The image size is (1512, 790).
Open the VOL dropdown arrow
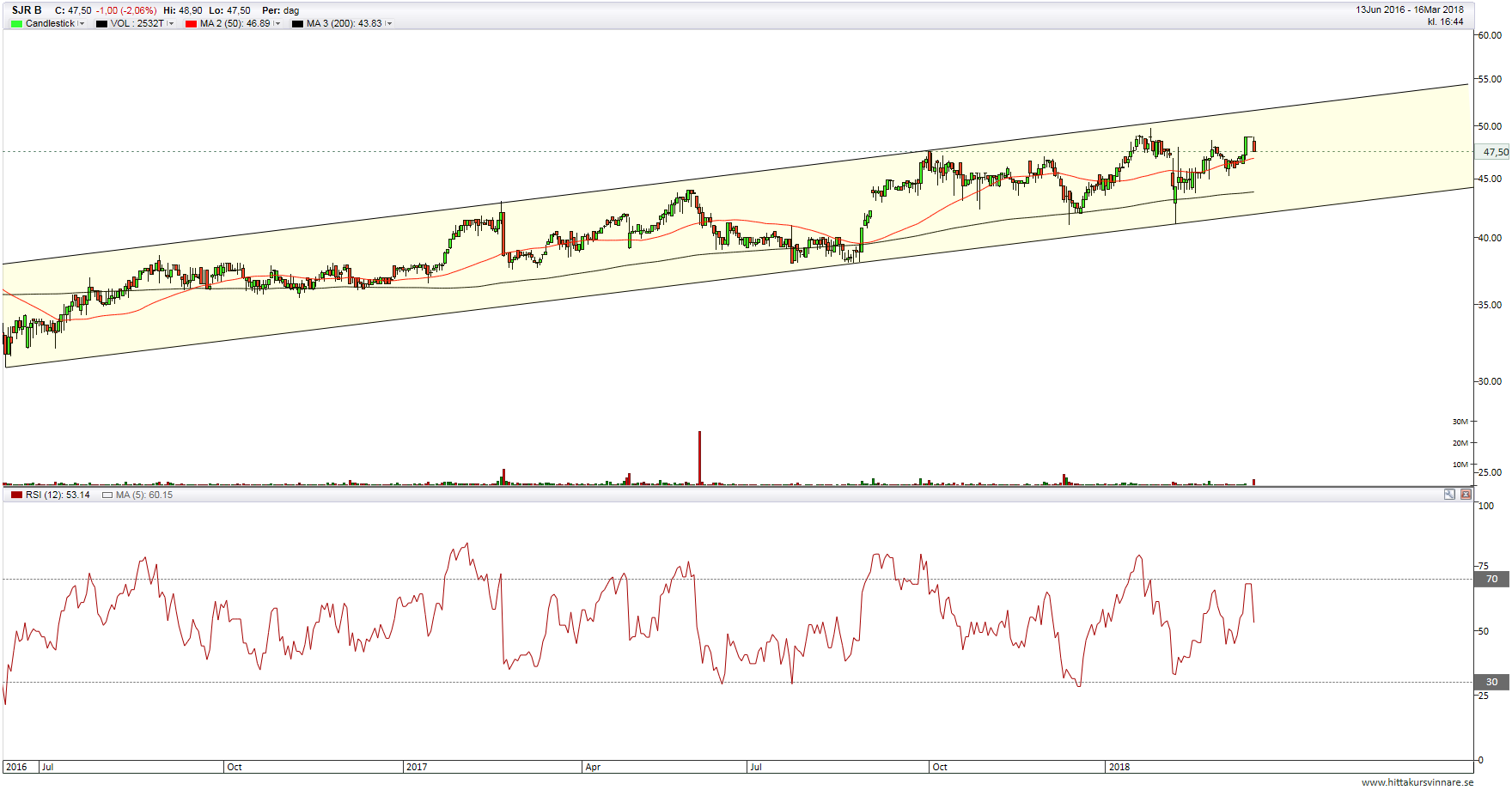point(171,24)
